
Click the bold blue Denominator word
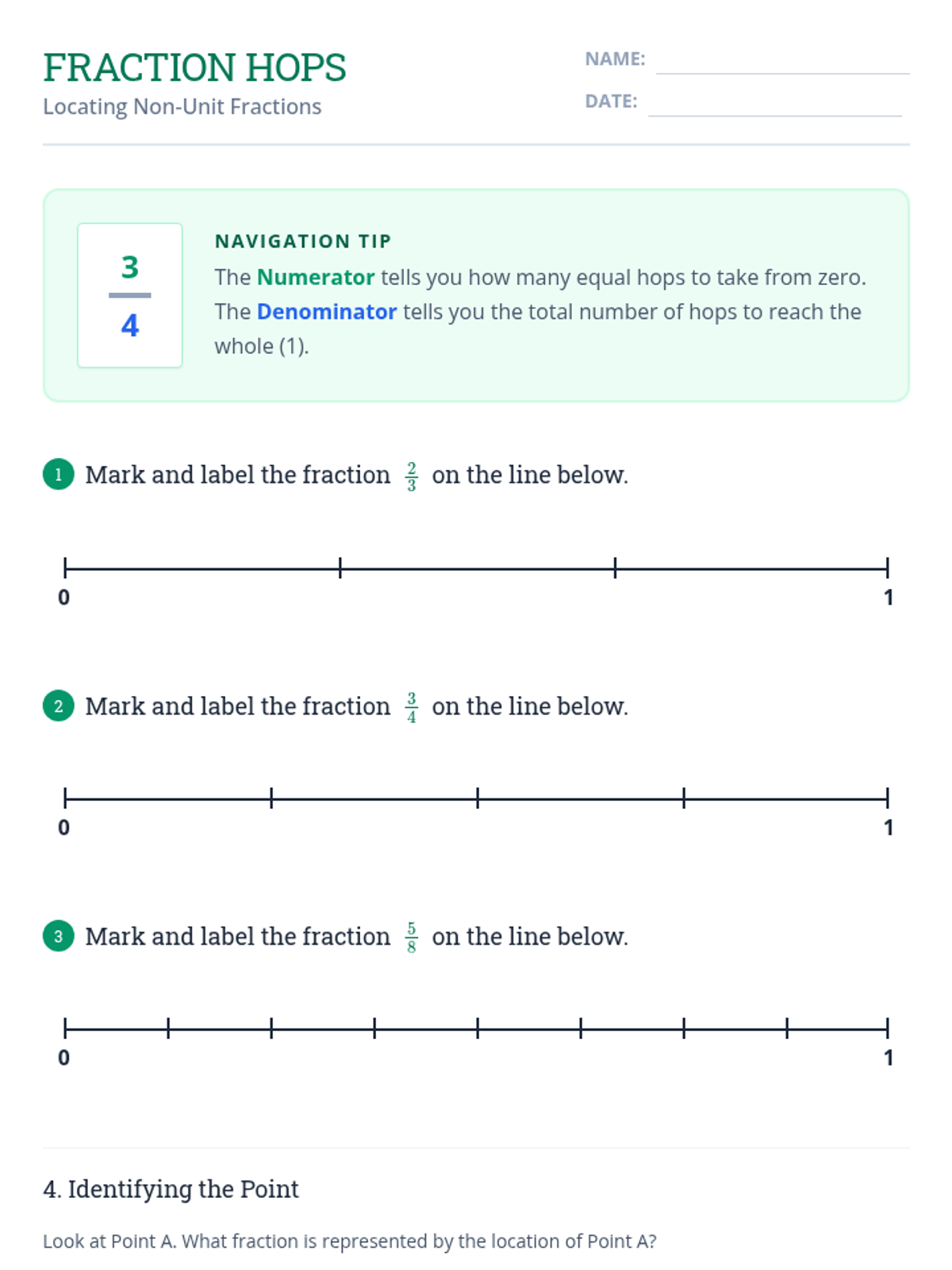click(326, 312)
